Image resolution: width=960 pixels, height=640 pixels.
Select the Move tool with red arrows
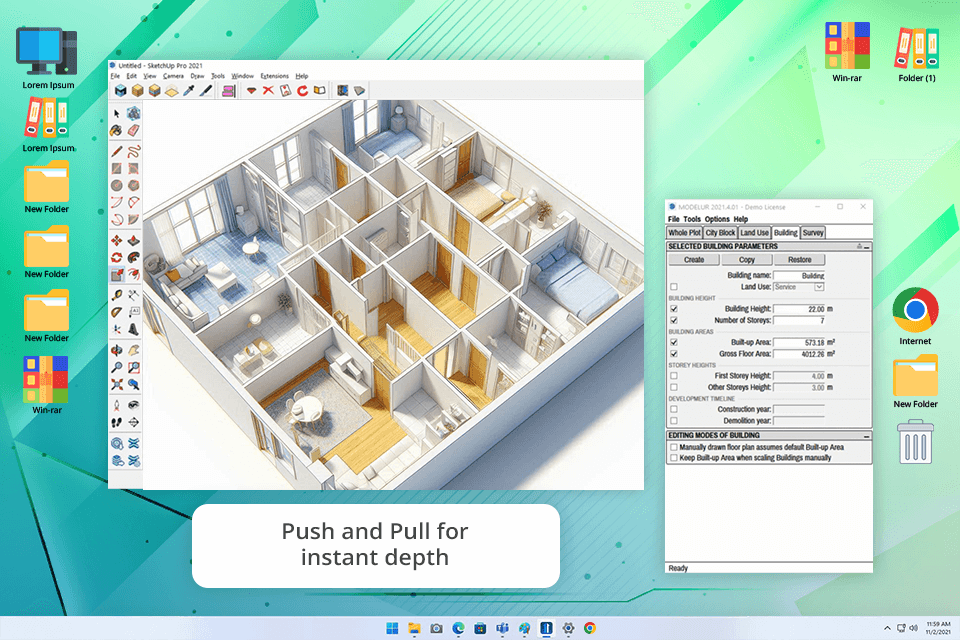coord(116,240)
